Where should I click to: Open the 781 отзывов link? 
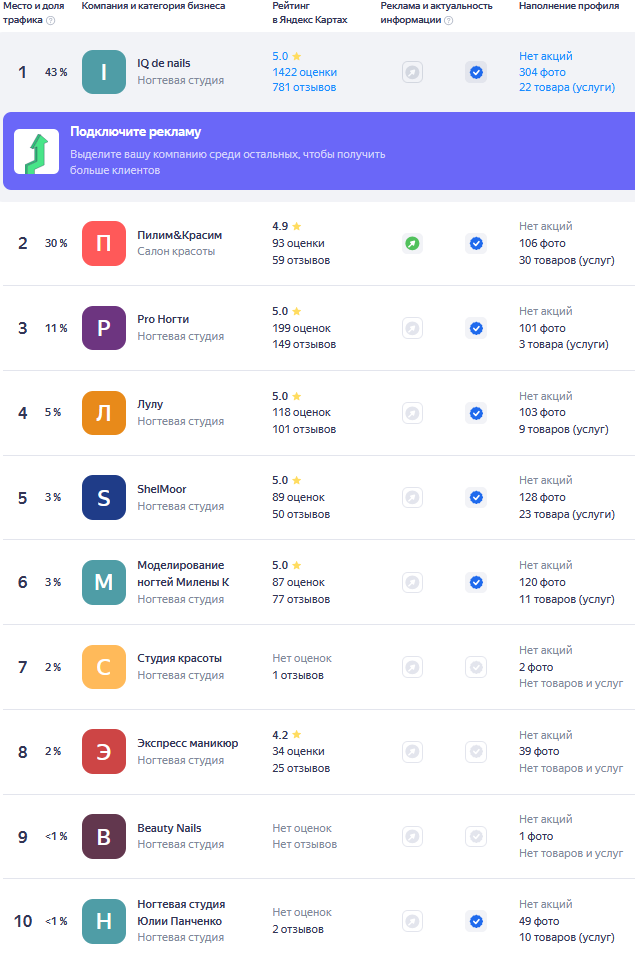point(304,88)
